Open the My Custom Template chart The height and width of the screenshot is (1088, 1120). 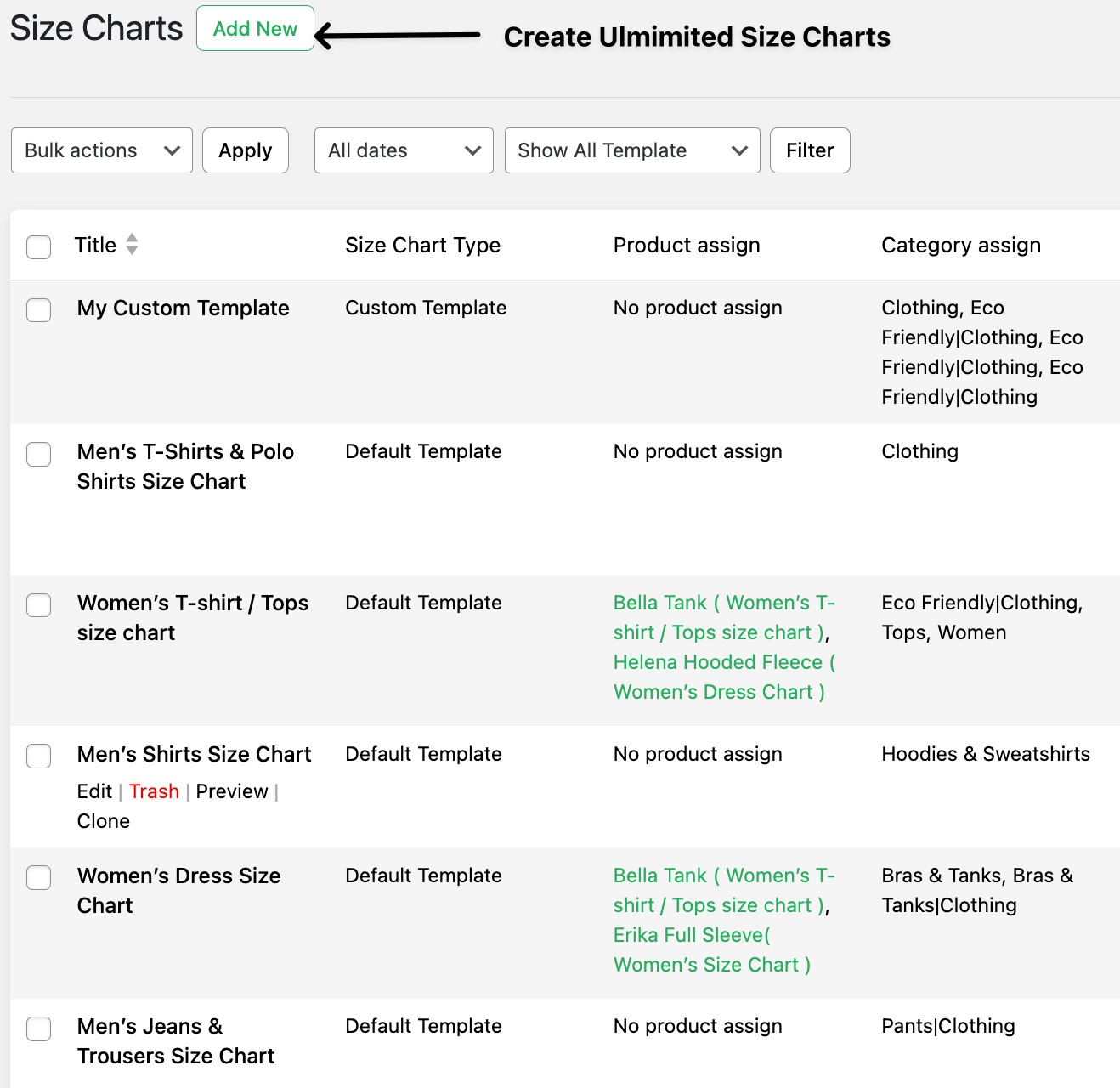pos(183,308)
